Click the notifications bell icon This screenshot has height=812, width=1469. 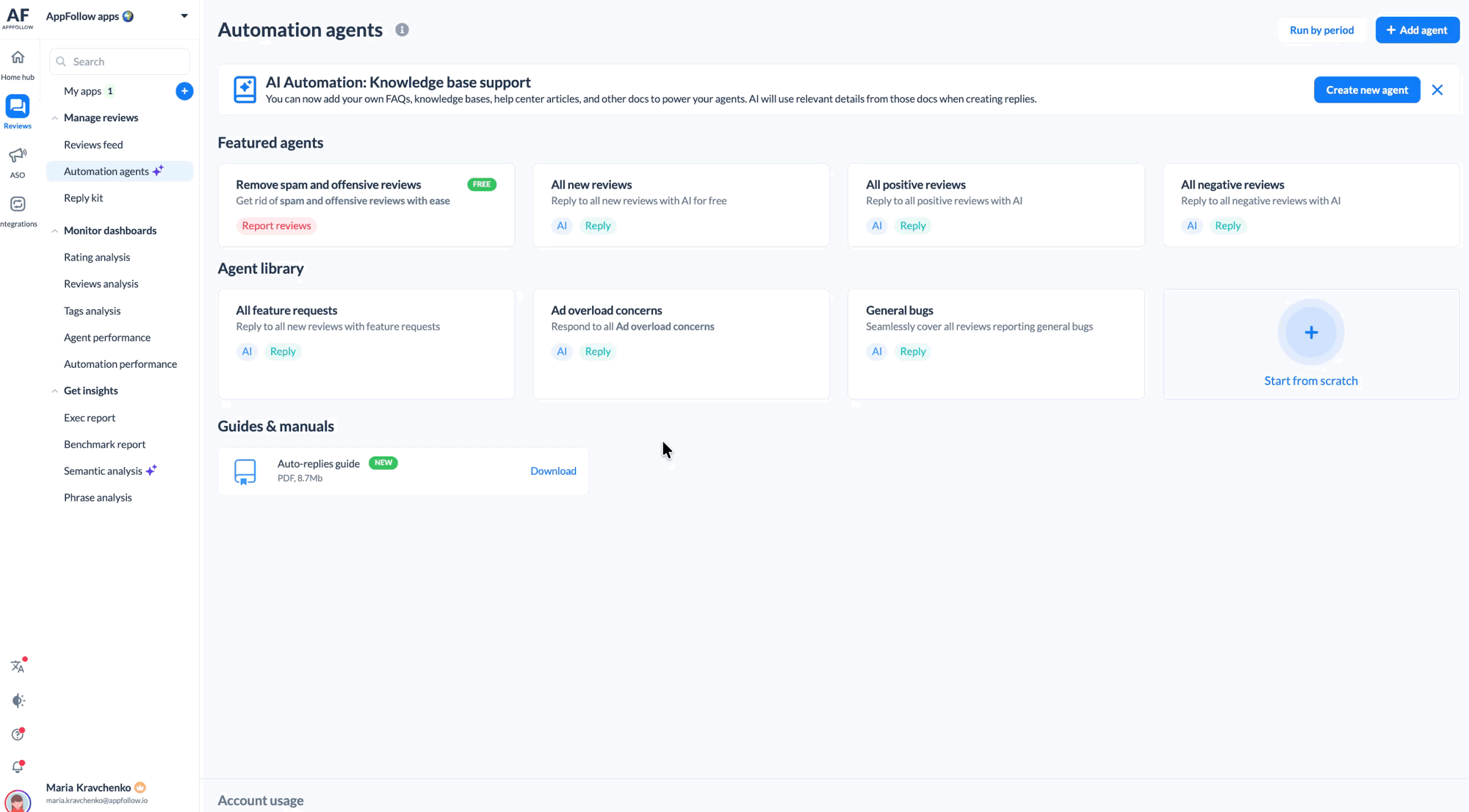[18, 767]
